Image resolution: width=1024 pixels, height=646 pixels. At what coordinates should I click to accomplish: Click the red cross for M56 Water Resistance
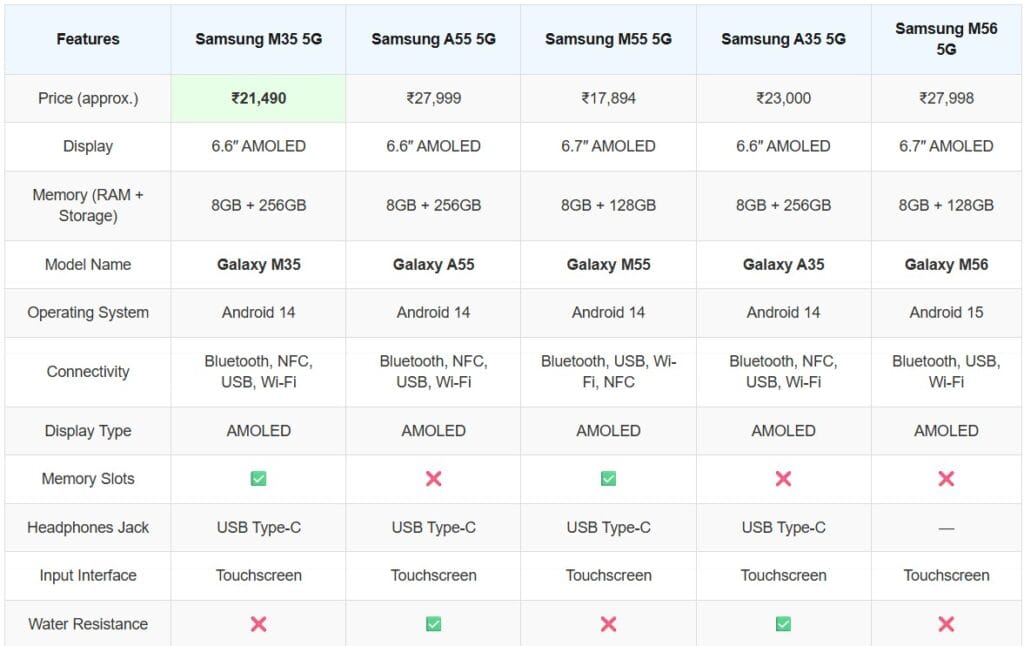tap(946, 624)
